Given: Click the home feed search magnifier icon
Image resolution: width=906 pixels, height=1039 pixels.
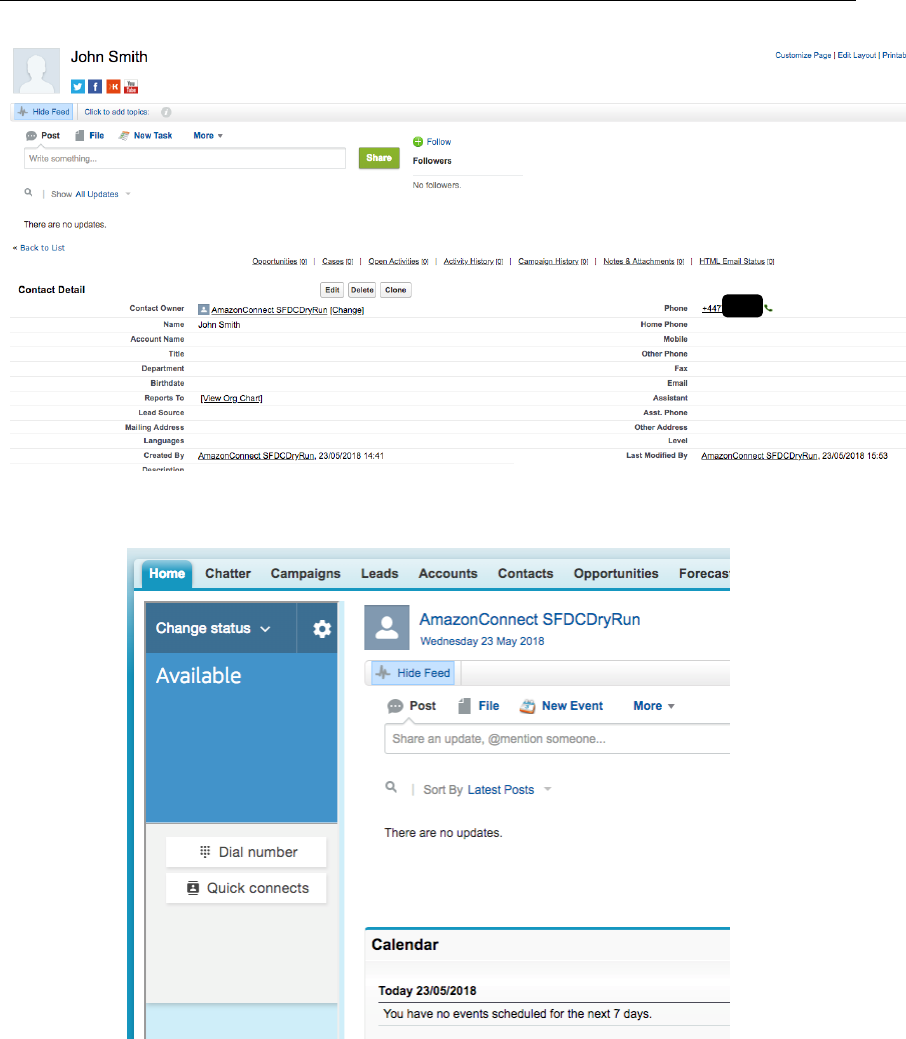Looking at the screenshot, I should pyautogui.click(x=391, y=787).
